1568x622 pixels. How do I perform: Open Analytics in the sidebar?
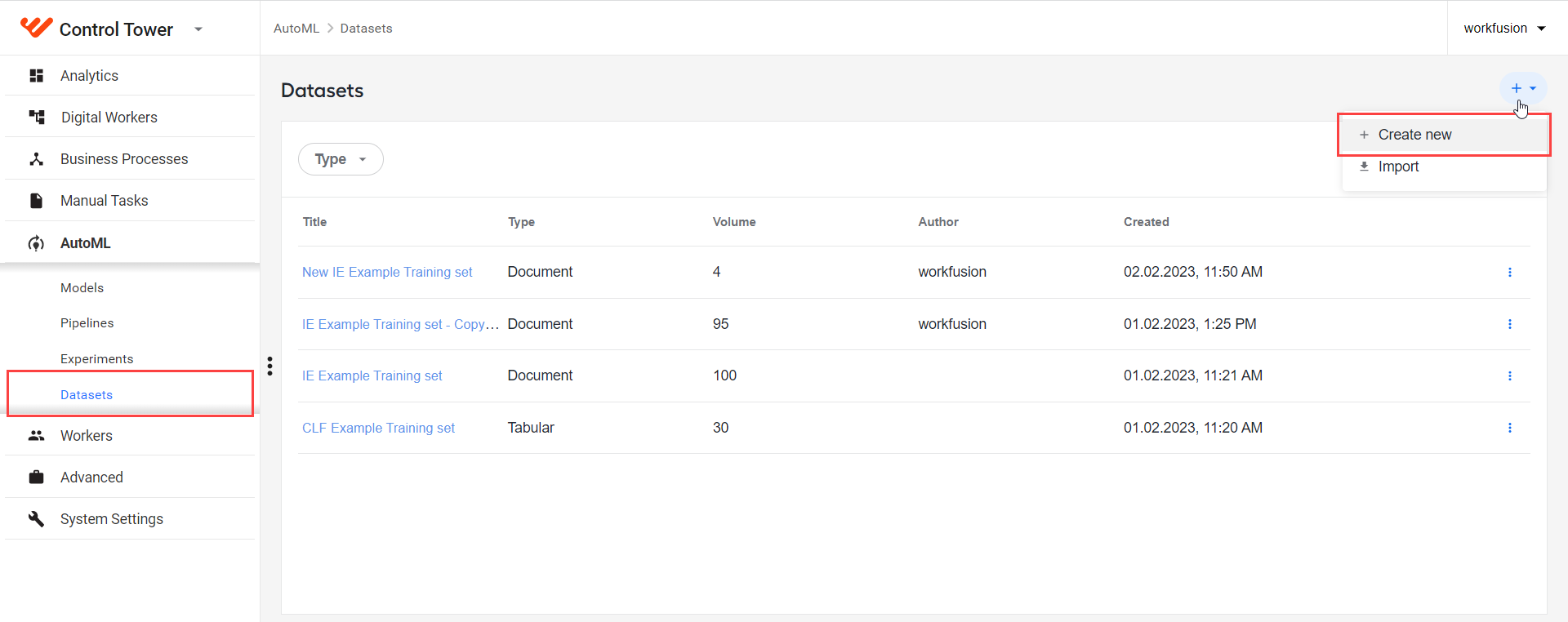click(x=130, y=76)
